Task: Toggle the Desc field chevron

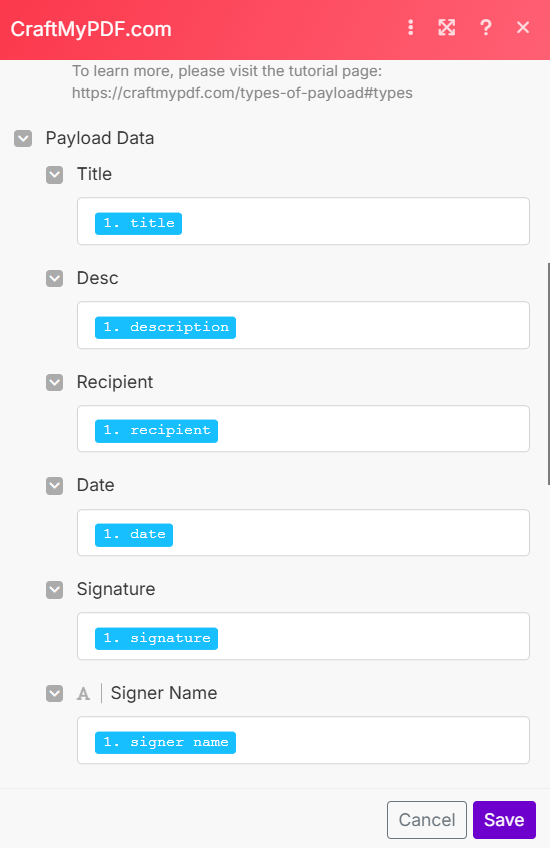Action: (54, 279)
